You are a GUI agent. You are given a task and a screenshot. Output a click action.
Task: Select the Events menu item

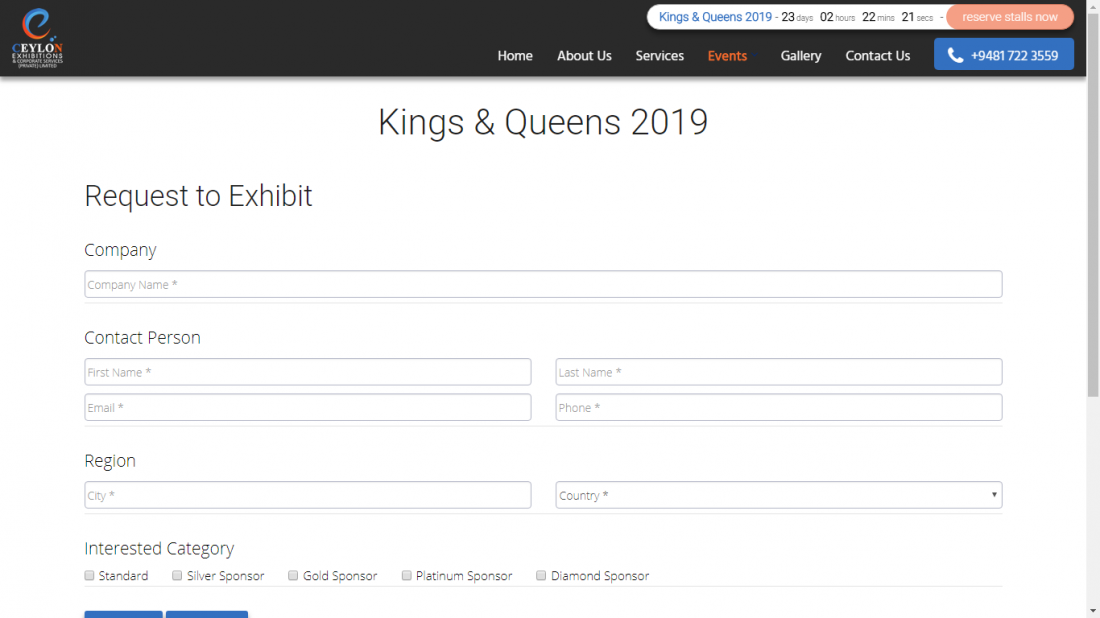click(727, 55)
